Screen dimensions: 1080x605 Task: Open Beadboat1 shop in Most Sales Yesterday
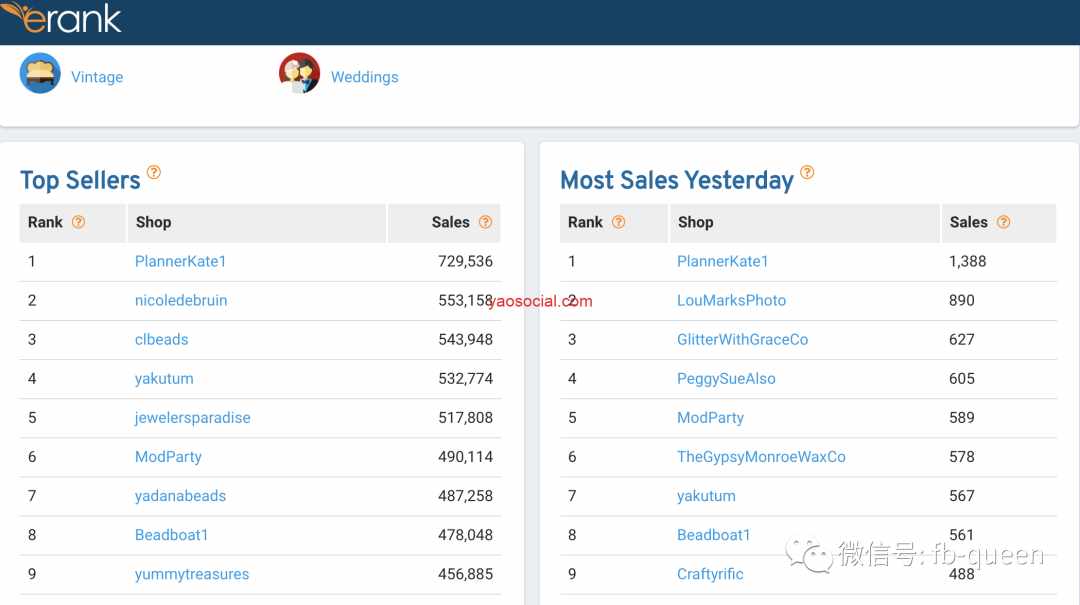click(714, 535)
